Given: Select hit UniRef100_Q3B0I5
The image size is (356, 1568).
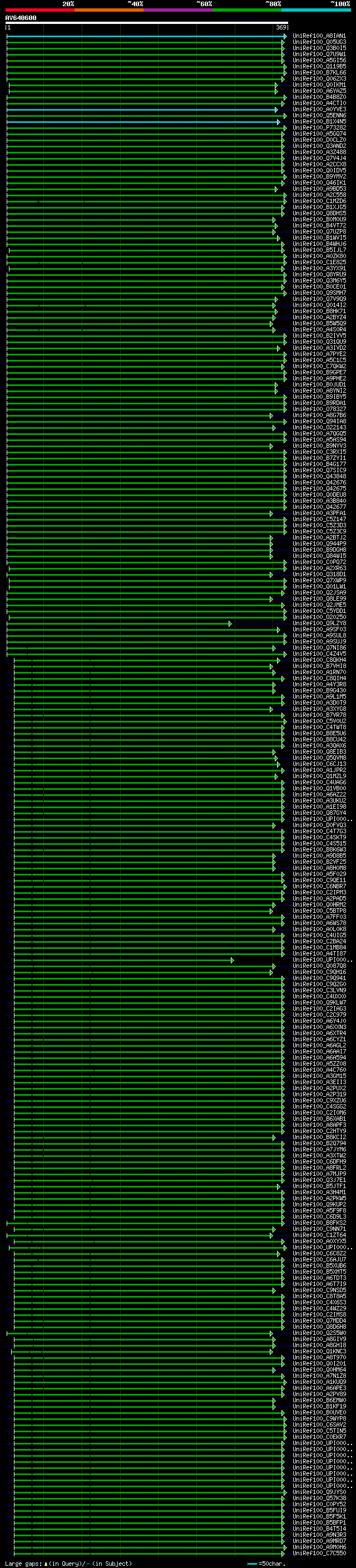Looking at the screenshot, I should (x=319, y=48).
